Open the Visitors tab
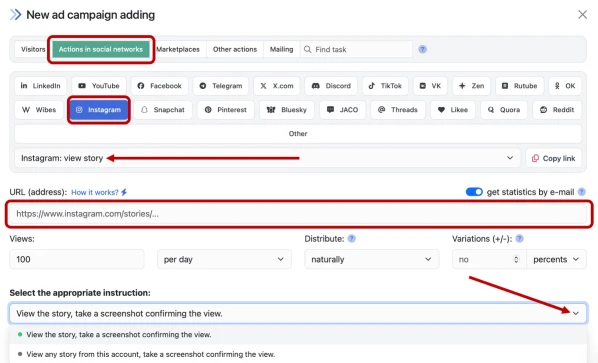Screen dimensions: 598x363 (x=33, y=49)
